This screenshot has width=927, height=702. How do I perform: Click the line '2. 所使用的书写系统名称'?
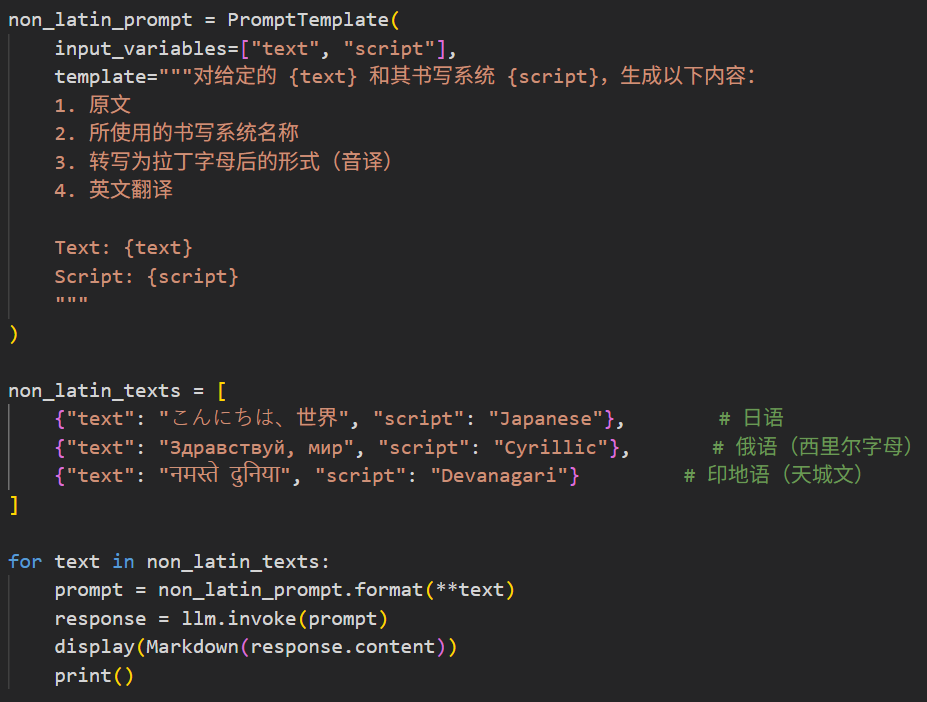(x=177, y=133)
